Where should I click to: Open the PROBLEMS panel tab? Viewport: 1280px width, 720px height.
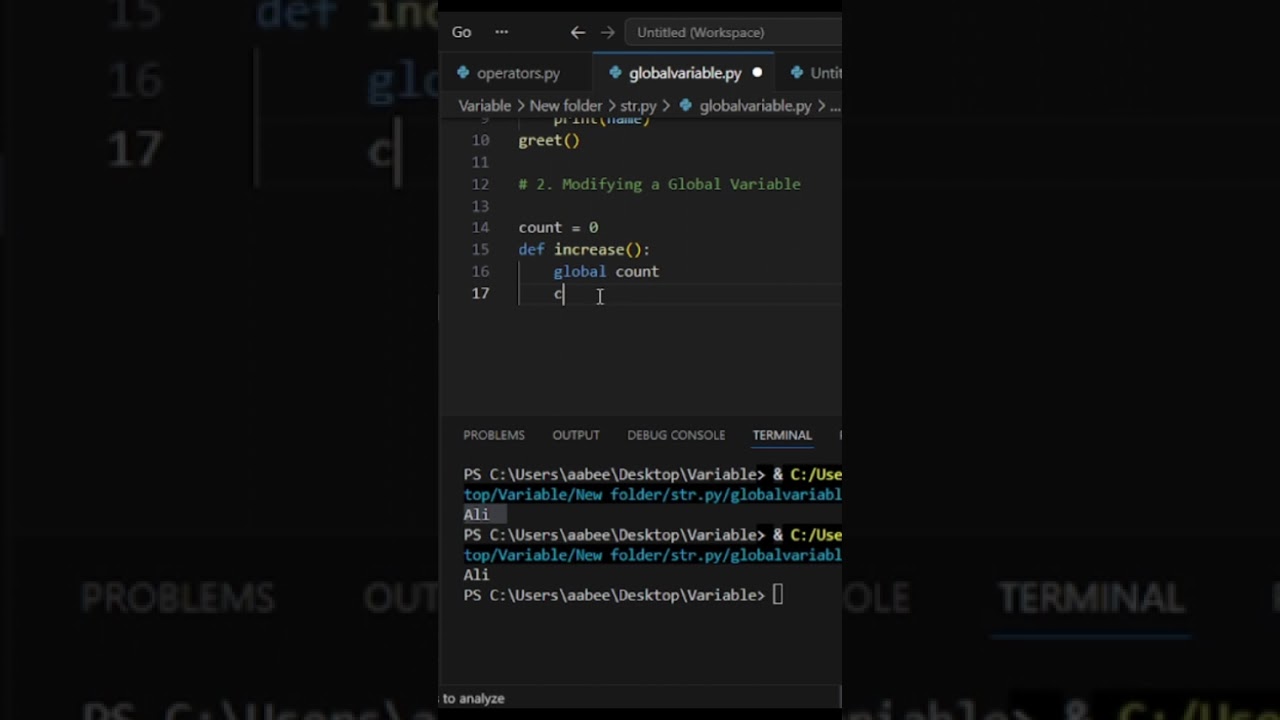pyautogui.click(x=494, y=435)
